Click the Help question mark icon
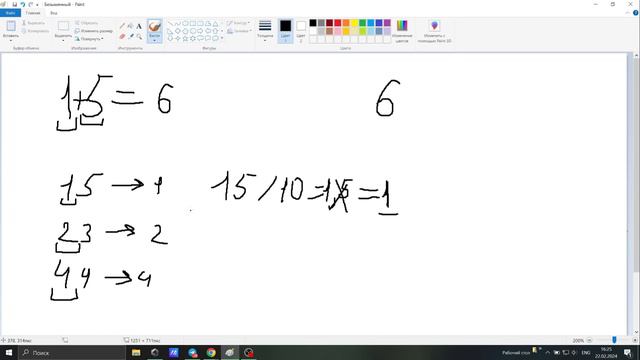This screenshot has height=360, width=640. (x=636, y=13)
